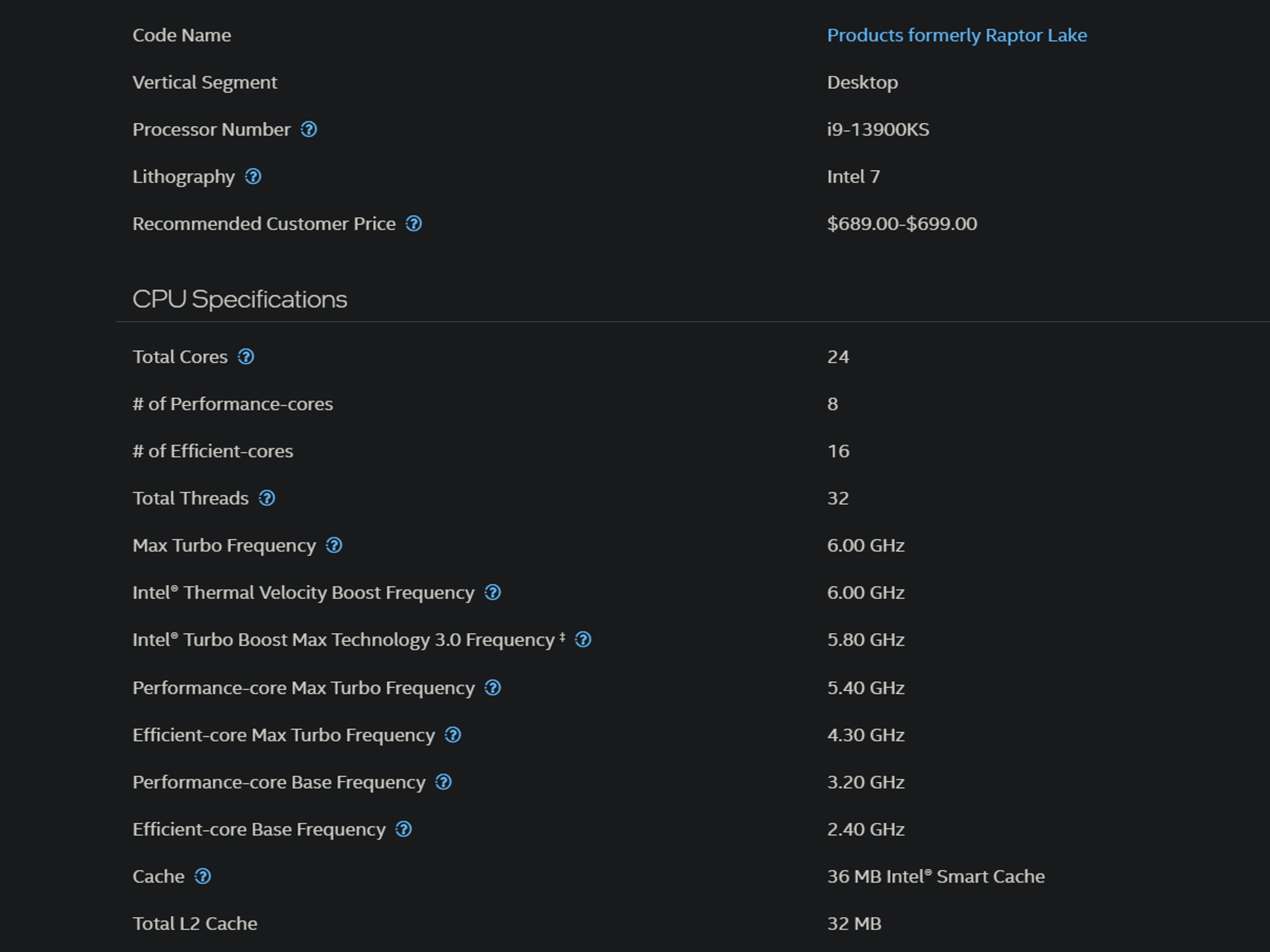Open help icon next to Total Threads

(x=267, y=498)
